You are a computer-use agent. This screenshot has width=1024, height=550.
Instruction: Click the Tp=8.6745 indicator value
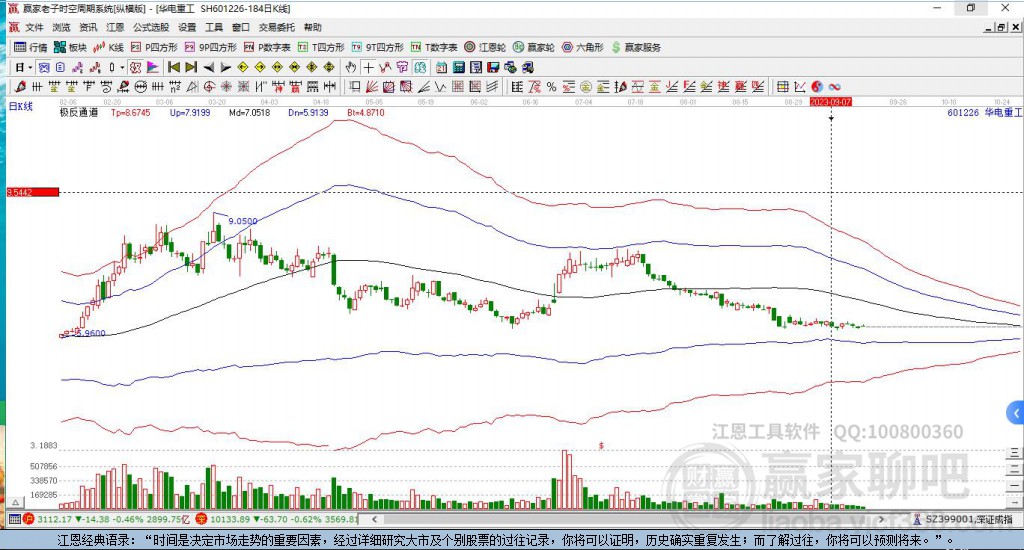click(131, 112)
